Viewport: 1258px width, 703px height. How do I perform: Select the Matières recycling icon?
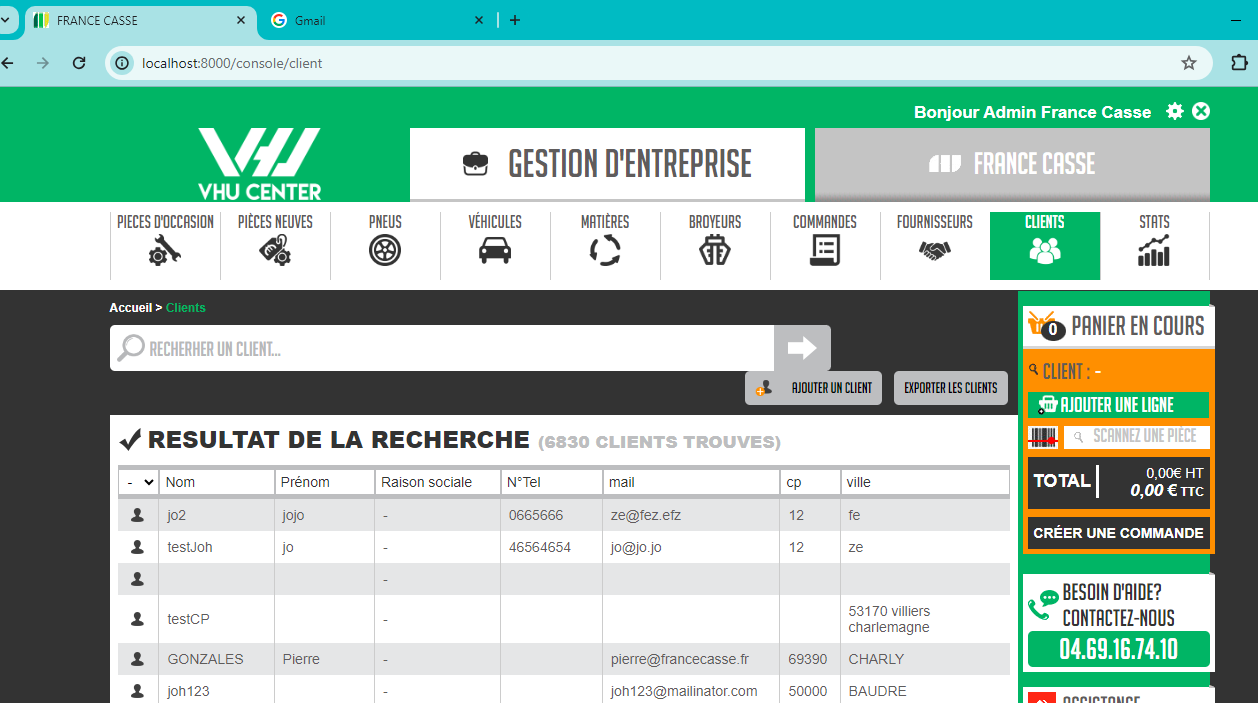(x=605, y=250)
